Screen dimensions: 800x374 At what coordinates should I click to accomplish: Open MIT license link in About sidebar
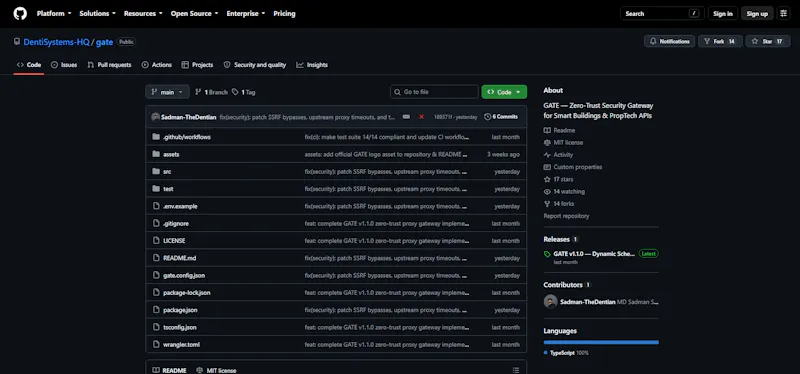coord(563,143)
